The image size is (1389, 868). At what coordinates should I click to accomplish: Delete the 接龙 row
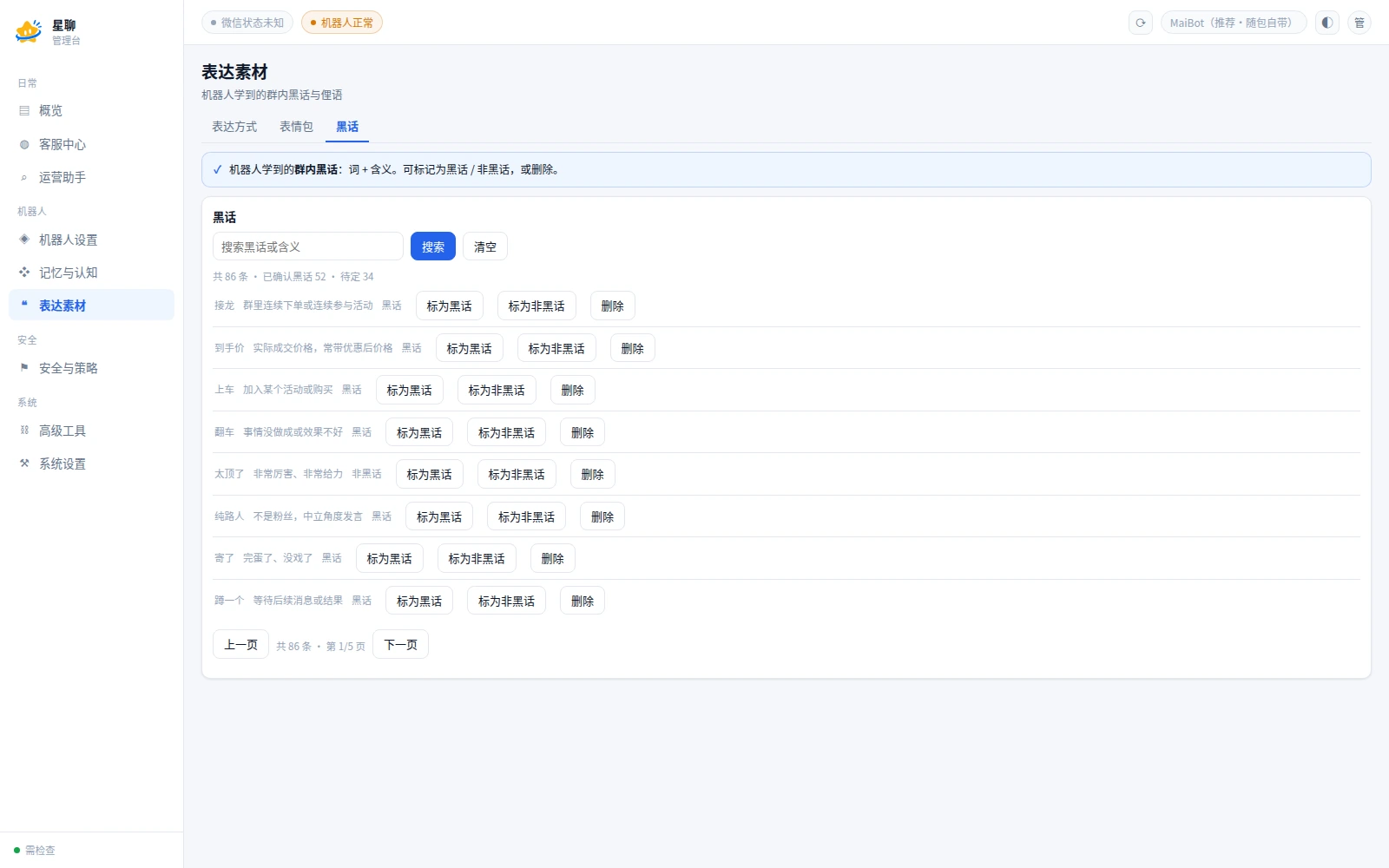613,306
